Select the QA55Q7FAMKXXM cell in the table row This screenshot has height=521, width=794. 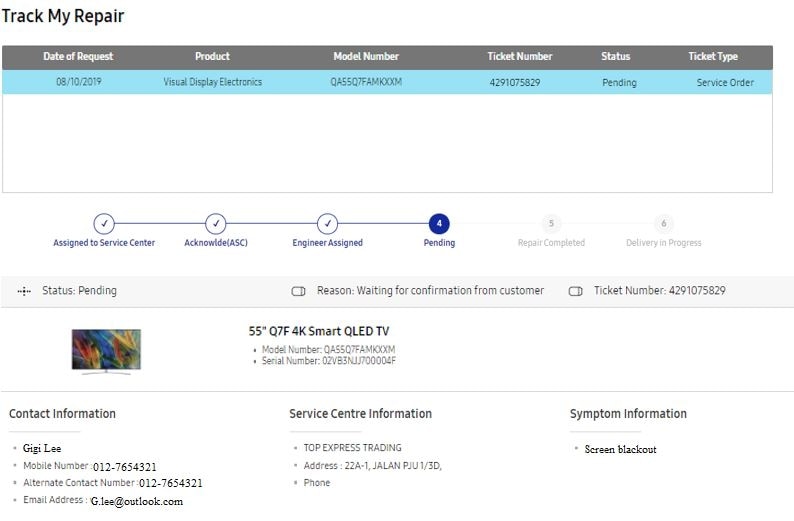(366, 82)
